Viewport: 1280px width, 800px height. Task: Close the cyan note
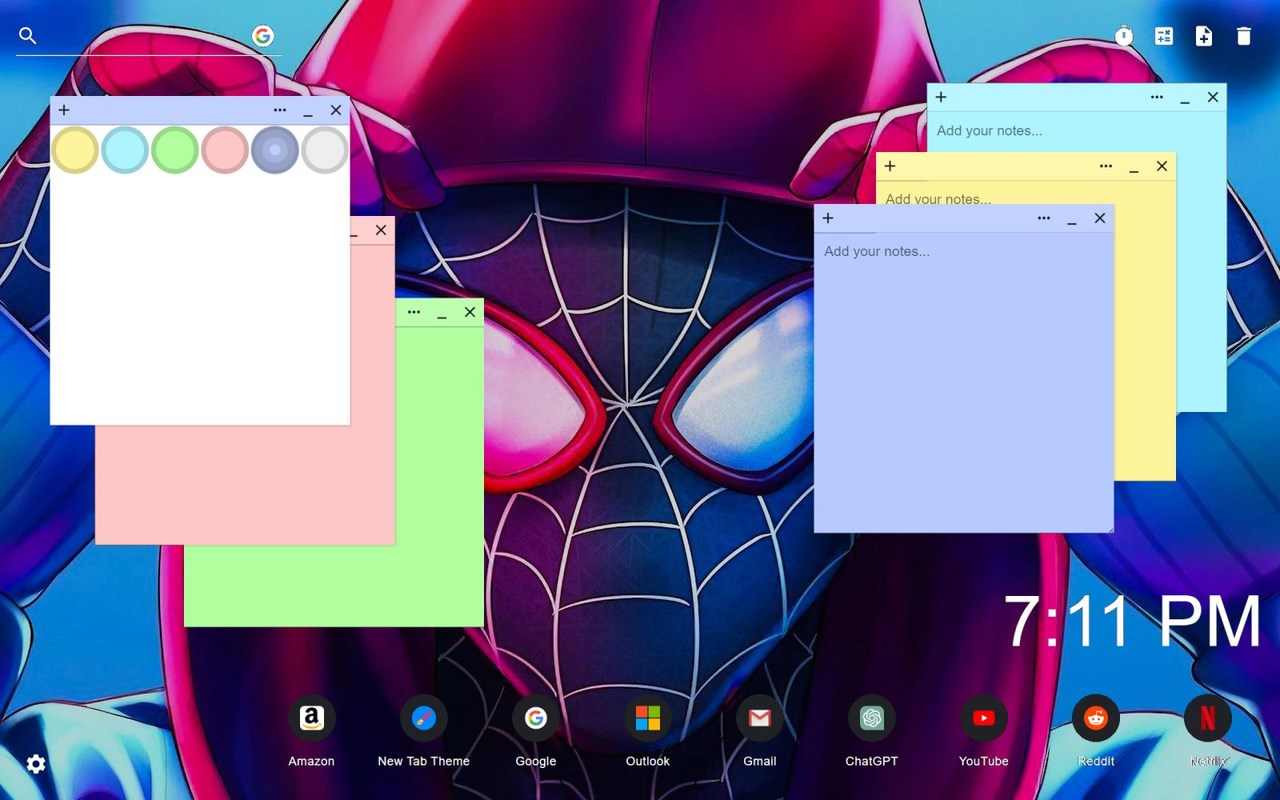tap(1213, 97)
